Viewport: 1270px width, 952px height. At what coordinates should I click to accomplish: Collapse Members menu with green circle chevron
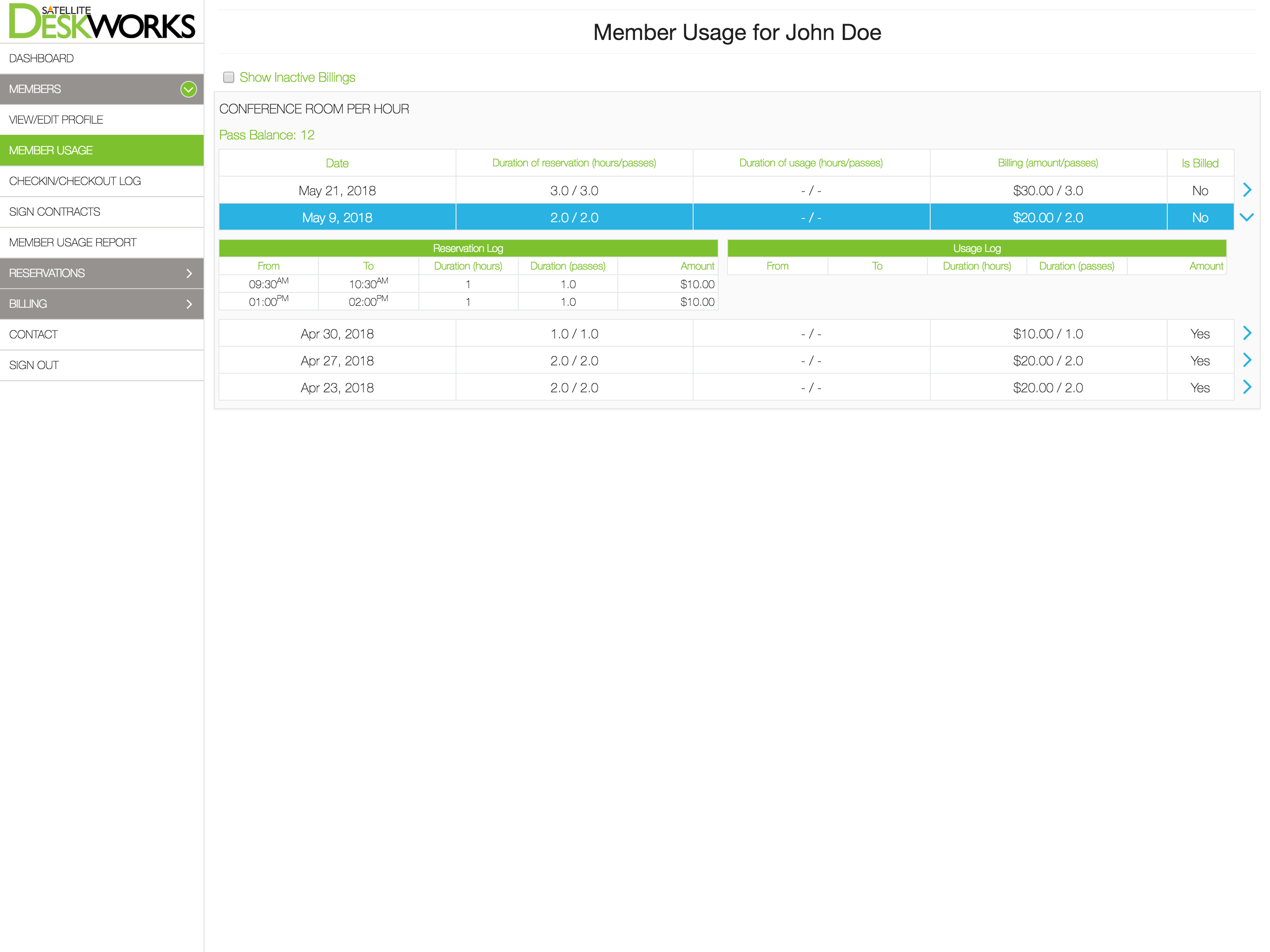tap(188, 89)
